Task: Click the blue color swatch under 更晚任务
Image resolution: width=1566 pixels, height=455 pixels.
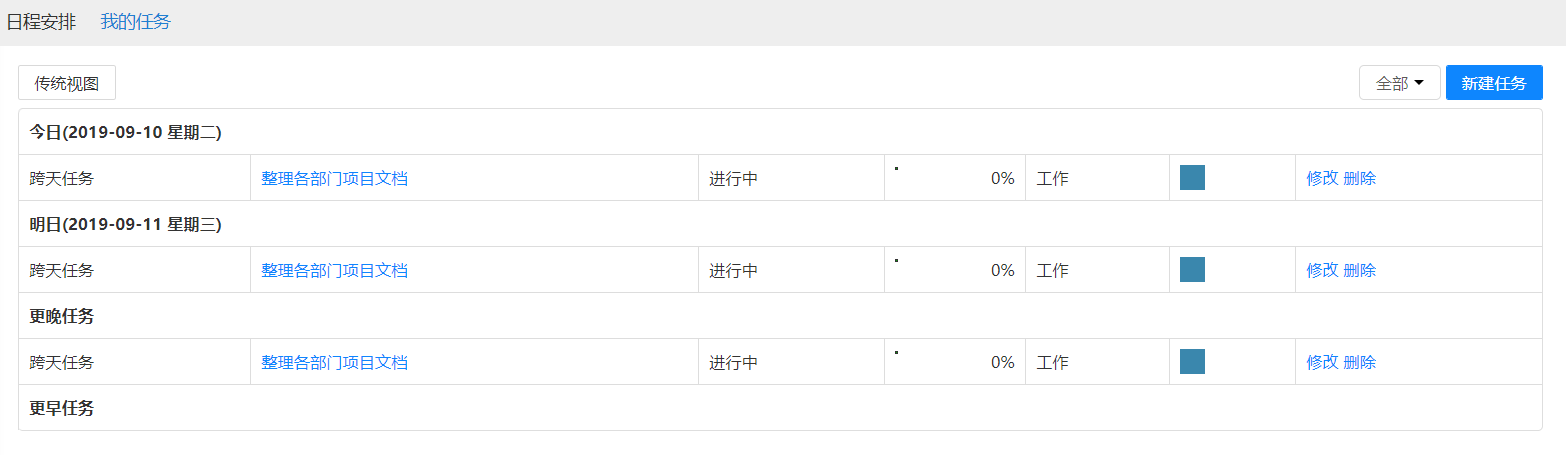Action: (1192, 362)
